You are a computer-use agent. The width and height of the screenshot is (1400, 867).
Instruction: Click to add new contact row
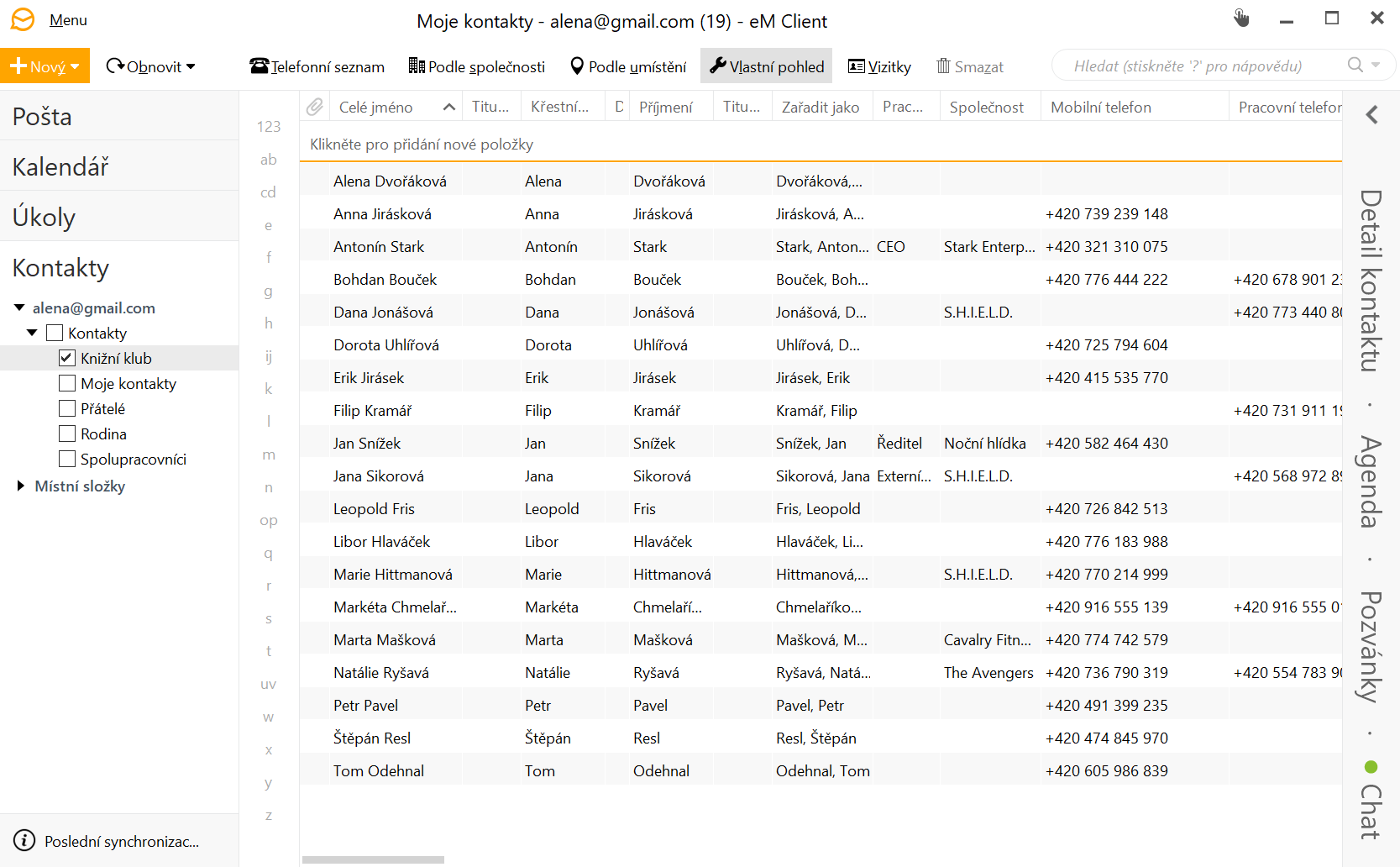(821, 144)
